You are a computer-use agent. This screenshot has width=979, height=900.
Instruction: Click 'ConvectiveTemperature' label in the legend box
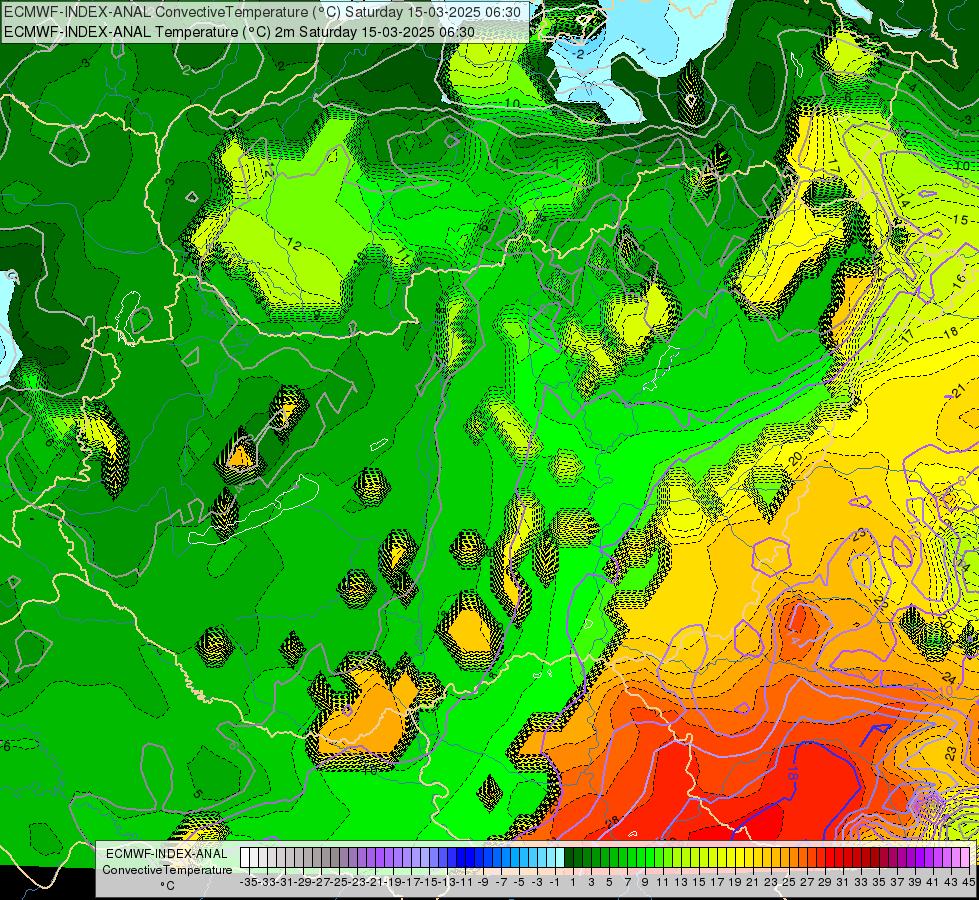tap(167, 870)
